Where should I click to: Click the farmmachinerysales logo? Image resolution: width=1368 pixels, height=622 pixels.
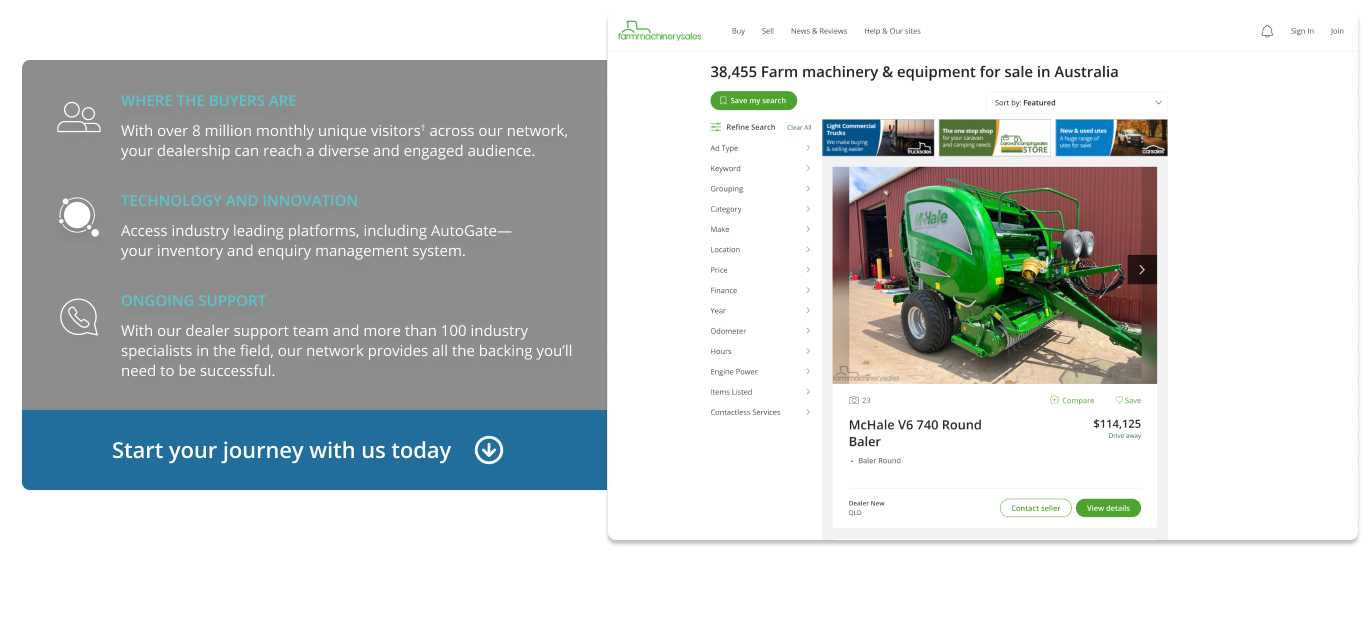(x=660, y=31)
